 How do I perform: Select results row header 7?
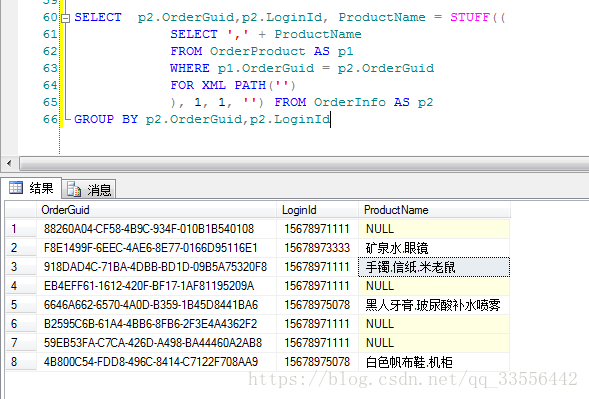[x=21, y=343]
